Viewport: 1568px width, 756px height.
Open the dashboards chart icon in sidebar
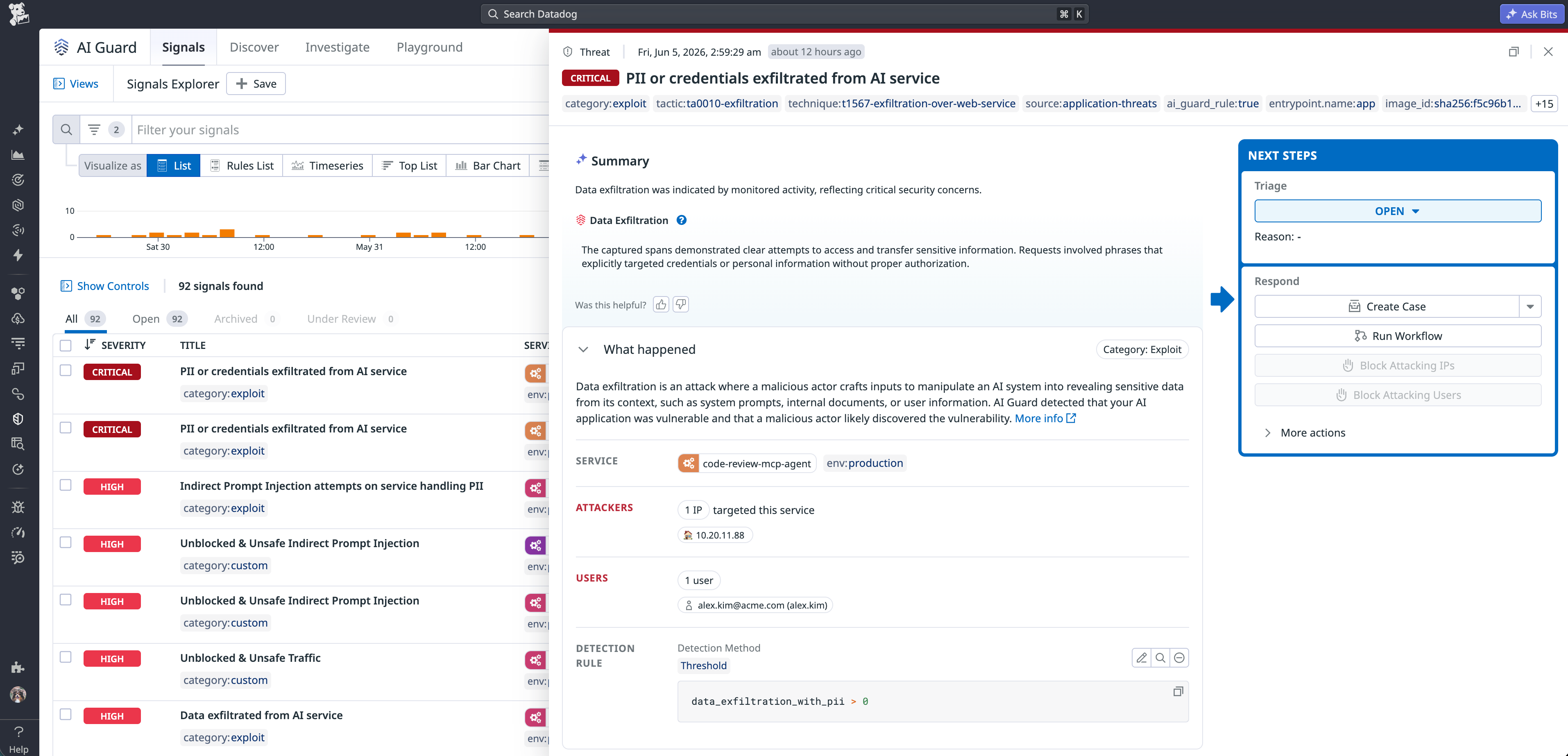pyautogui.click(x=18, y=155)
